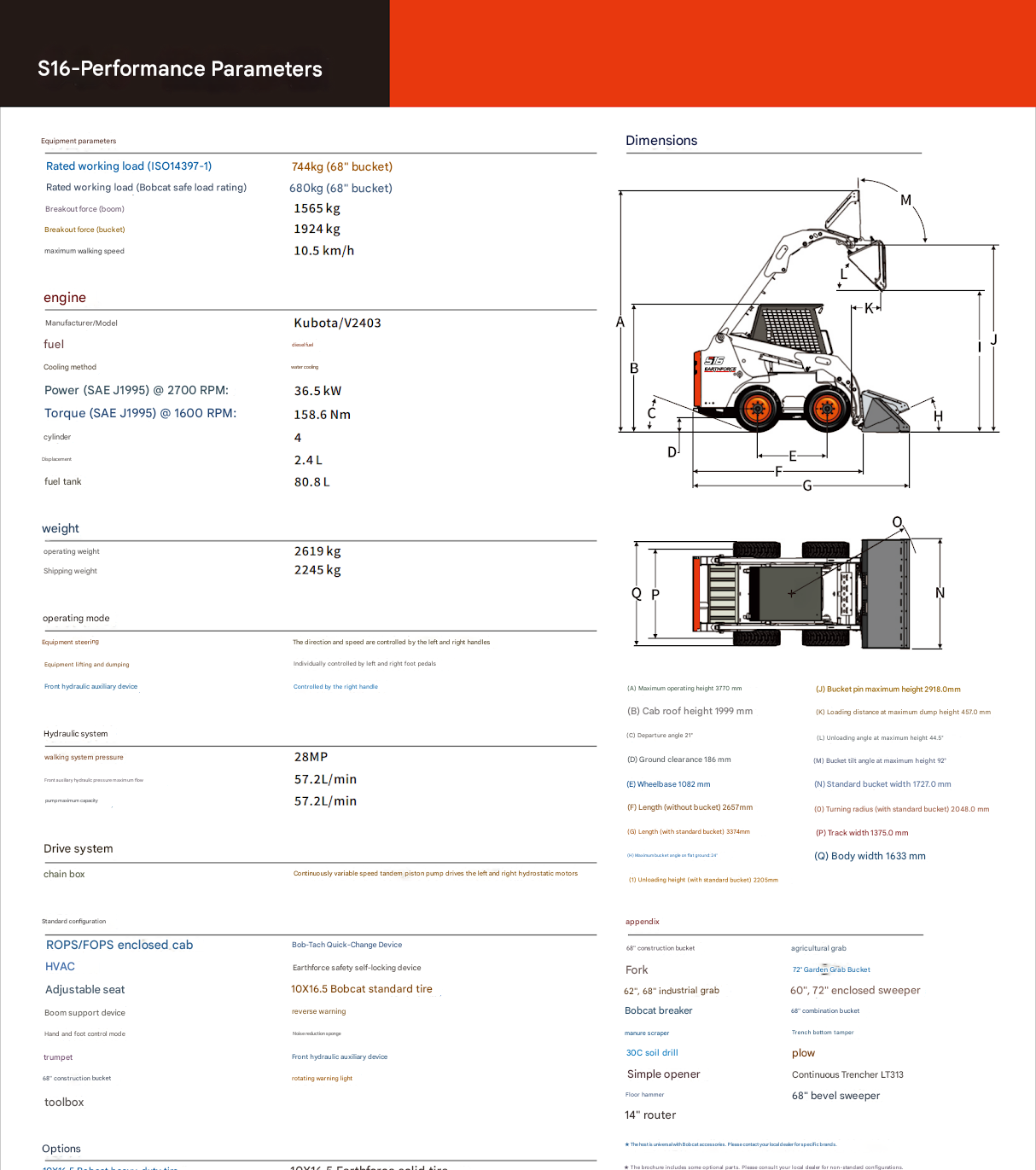Viewport: 1036px width, 1170px height.
Task: Select the "rotating warning light" item
Action: pos(322,1079)
